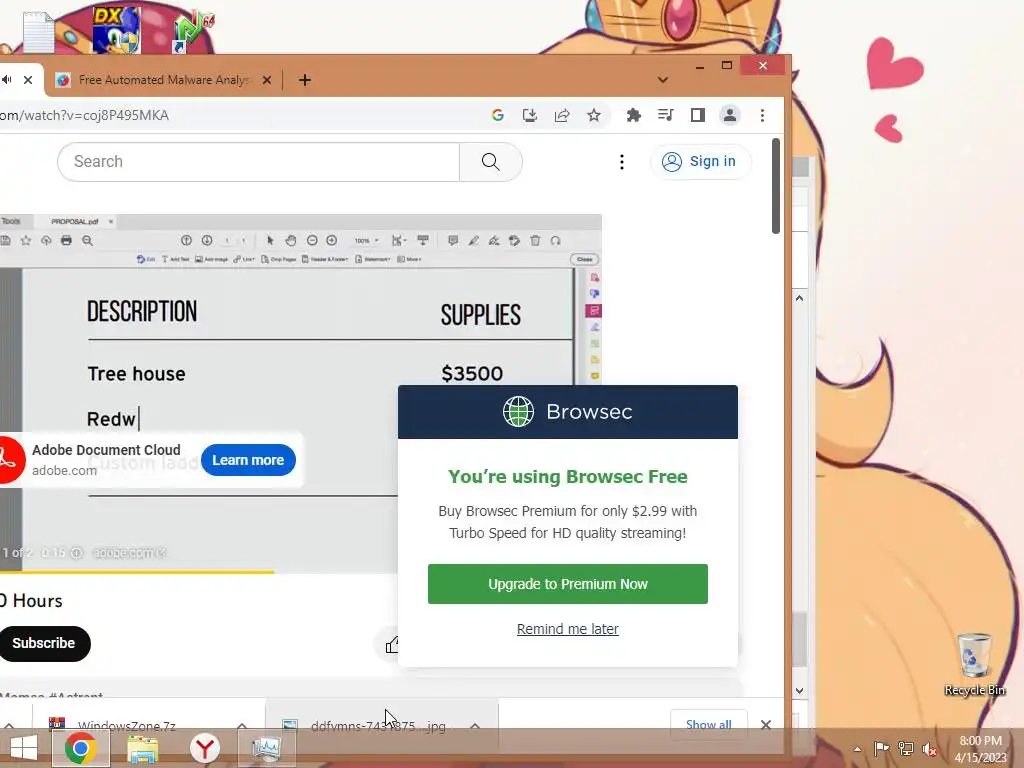Viewport: 1024px width, 768px height.
Task: Click the address bar URL text
Action: coord(84,116)
